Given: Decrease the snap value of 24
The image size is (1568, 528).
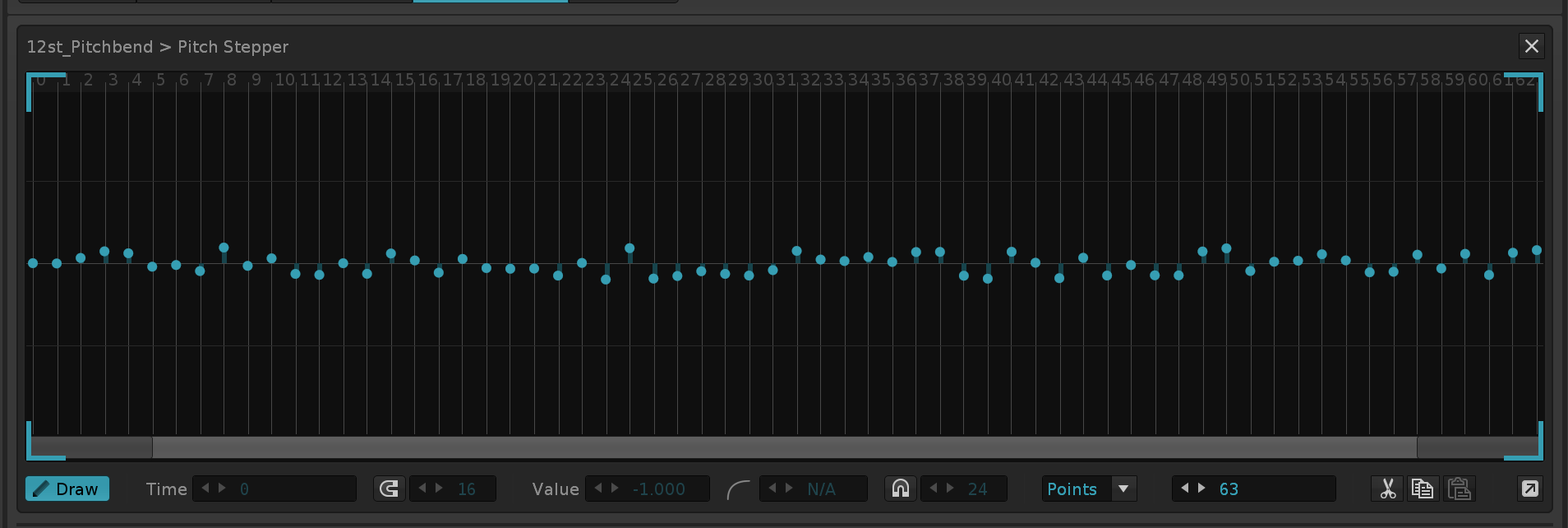Looking at the screenshot, I should coord(933,489).
